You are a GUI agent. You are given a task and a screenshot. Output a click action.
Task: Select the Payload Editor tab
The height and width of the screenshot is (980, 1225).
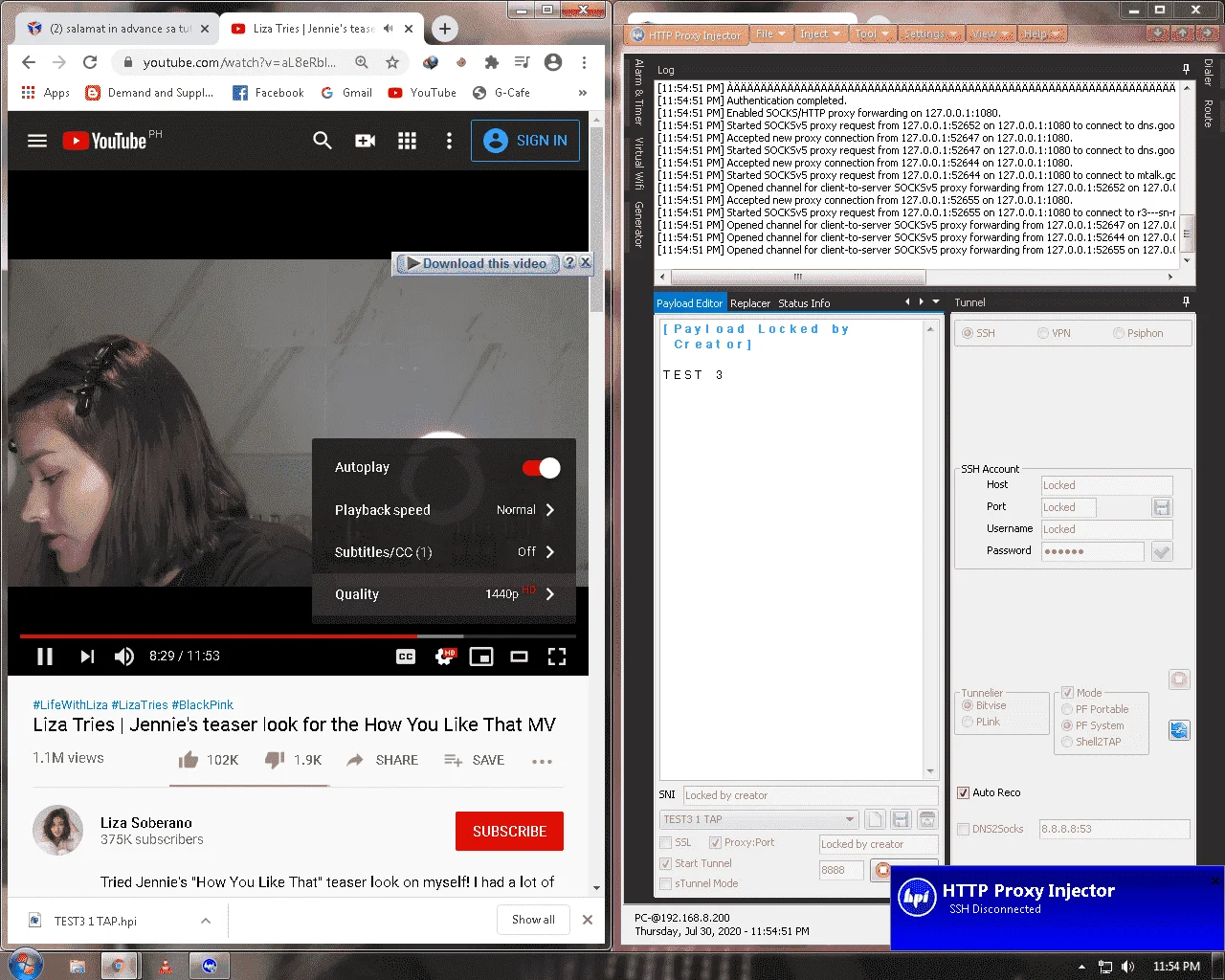[x=690, y=303]
